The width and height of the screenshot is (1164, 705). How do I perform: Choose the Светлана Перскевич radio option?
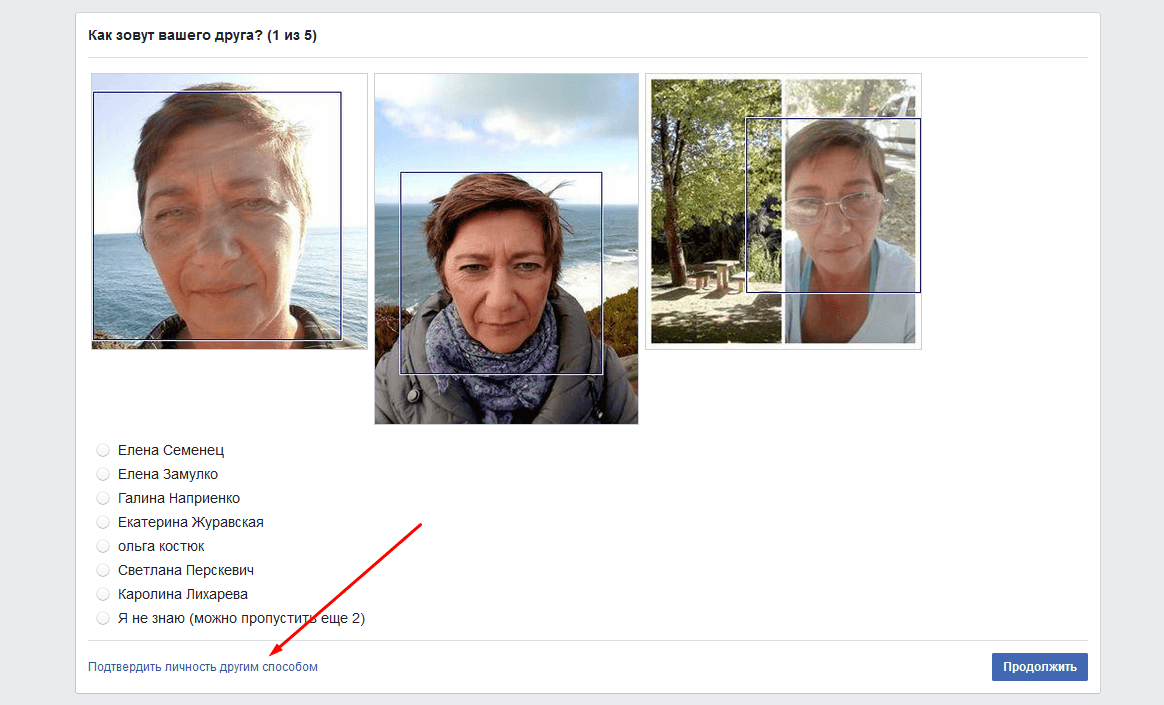point(103,570)
